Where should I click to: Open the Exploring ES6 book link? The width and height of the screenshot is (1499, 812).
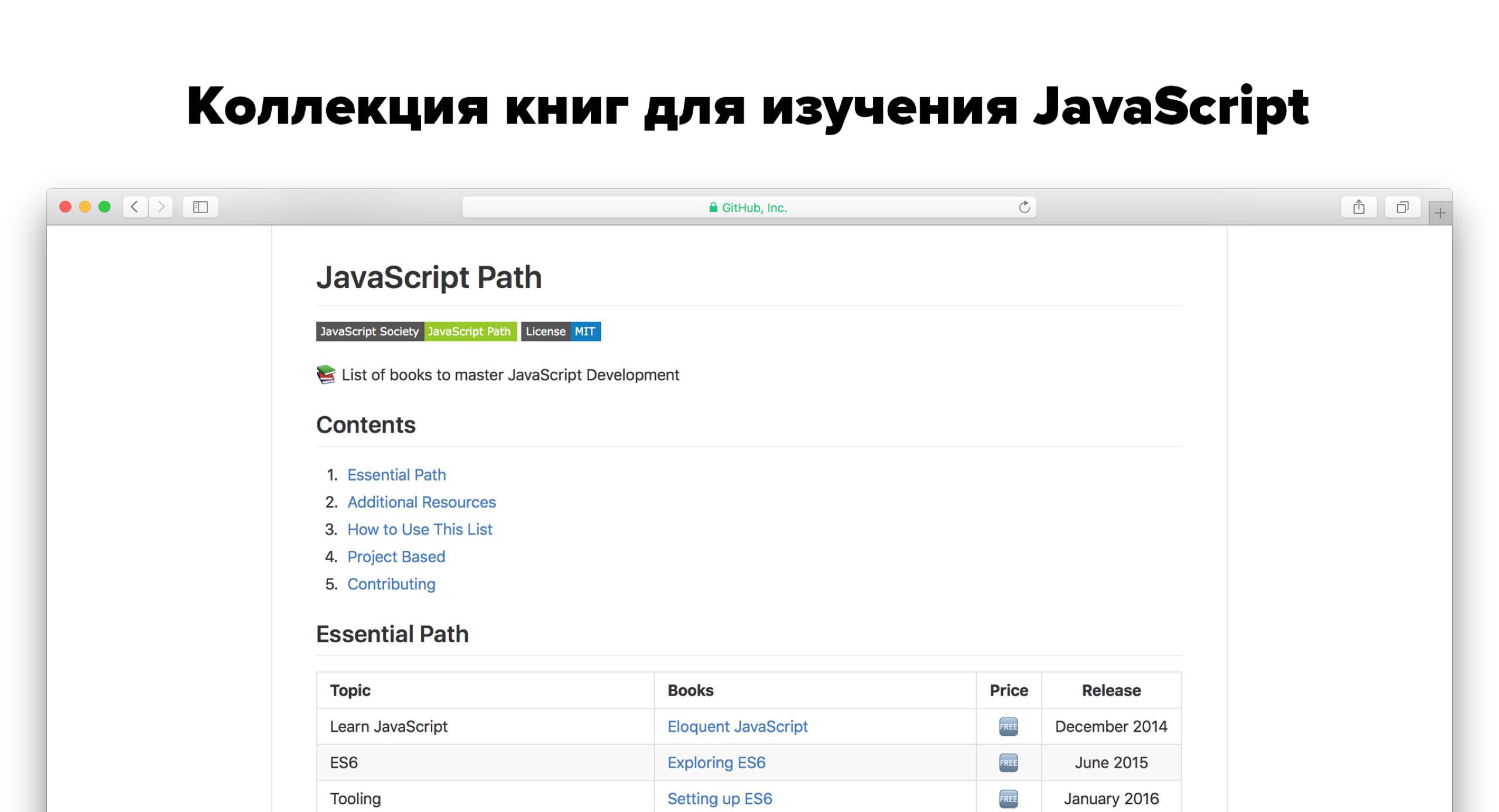click(x=716, y=763)
